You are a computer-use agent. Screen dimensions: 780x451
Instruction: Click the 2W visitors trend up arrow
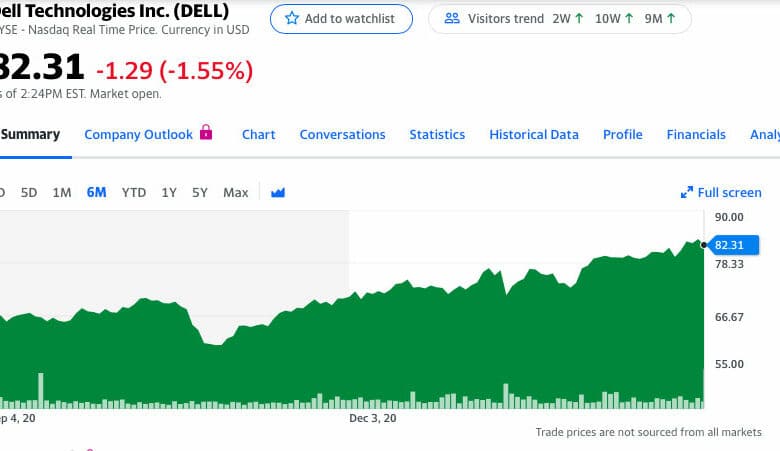click(x=579, y=19)
